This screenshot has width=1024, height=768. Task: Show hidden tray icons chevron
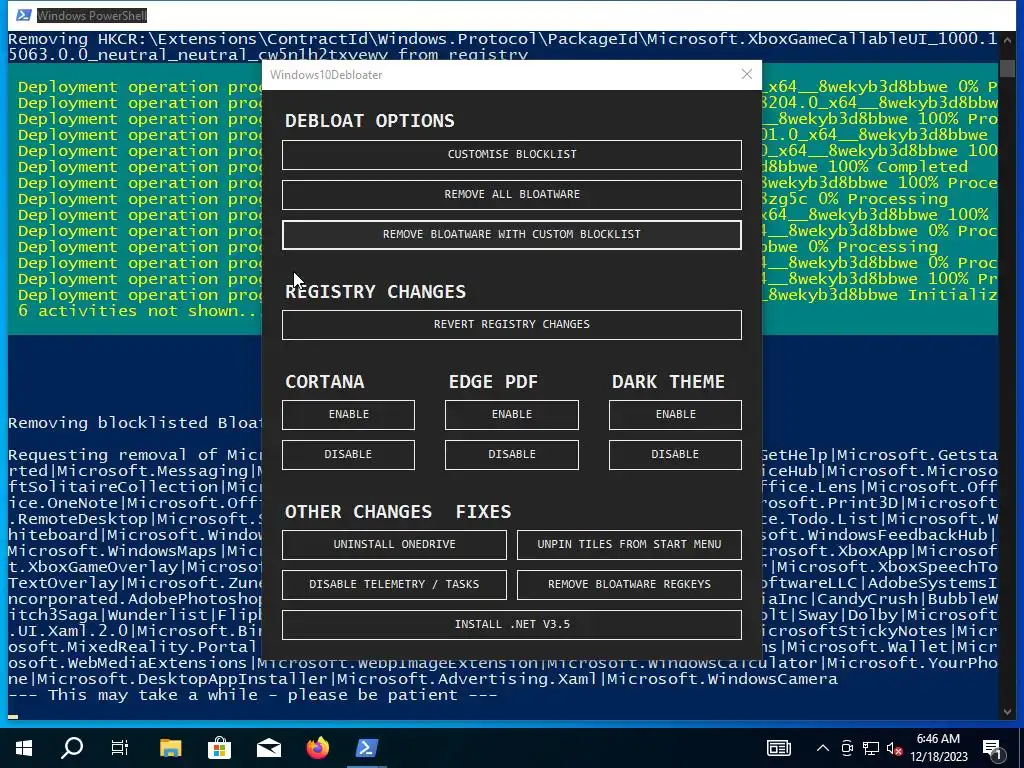click(823, 748)
